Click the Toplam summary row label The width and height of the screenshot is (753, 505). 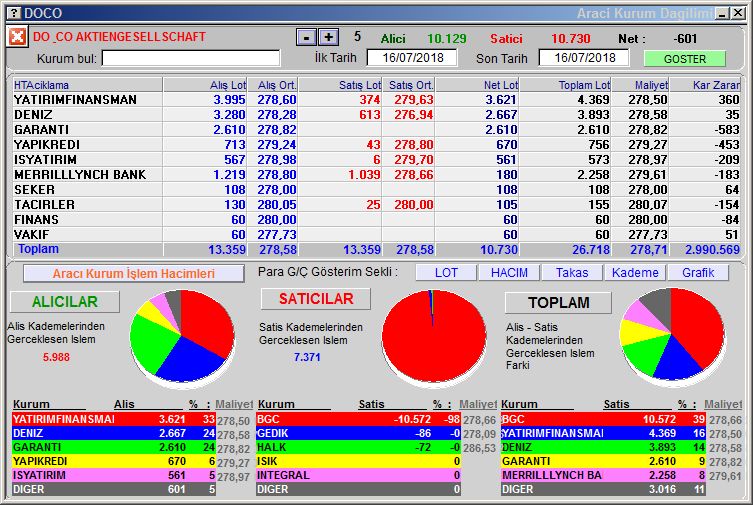coord(38,249)
